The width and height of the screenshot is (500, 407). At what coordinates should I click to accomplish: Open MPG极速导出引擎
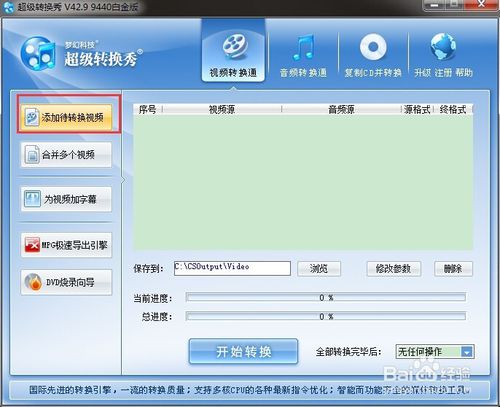[66, 245]
